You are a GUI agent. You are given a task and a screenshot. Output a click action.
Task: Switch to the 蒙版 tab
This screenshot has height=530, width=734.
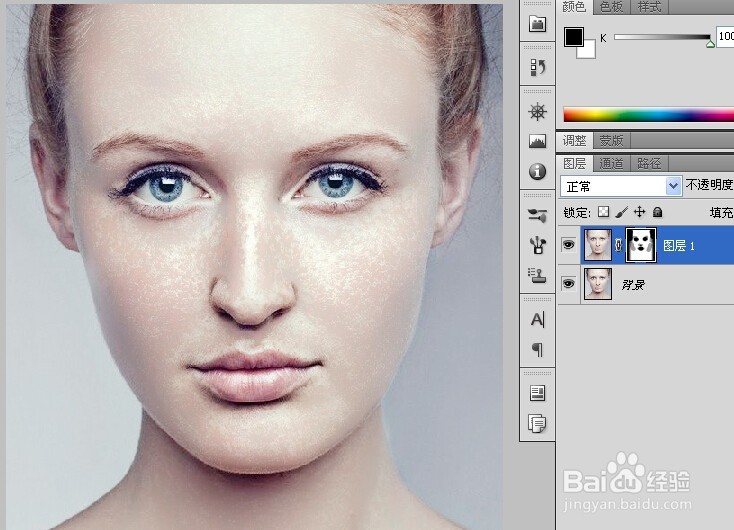(611, 140)
